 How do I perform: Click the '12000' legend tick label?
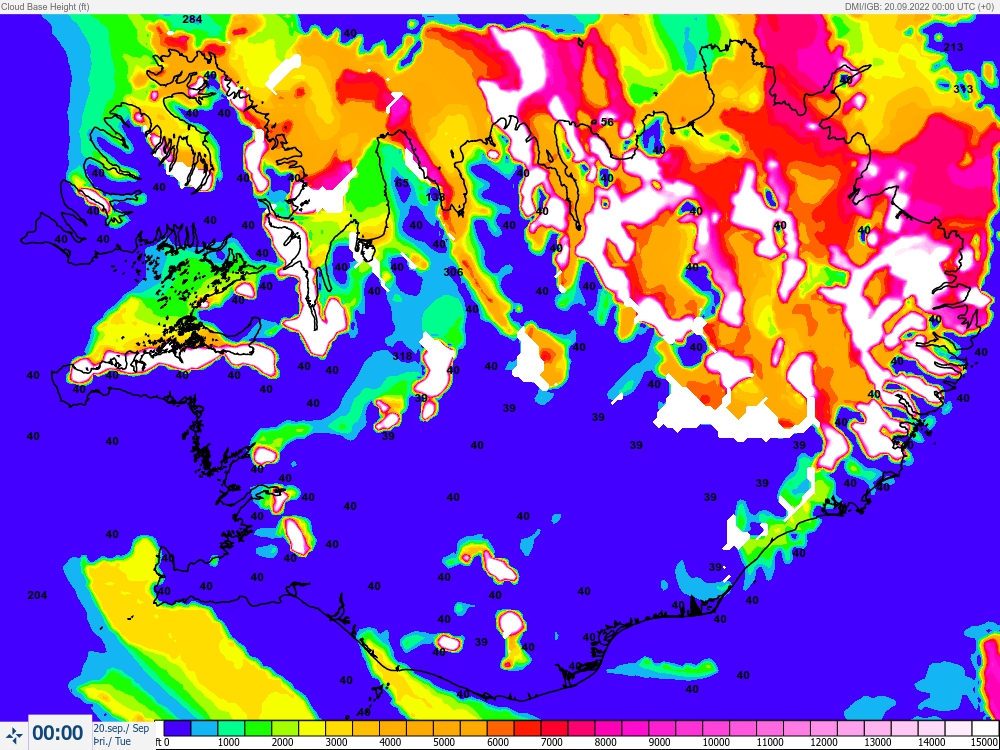tap(823, 742)
